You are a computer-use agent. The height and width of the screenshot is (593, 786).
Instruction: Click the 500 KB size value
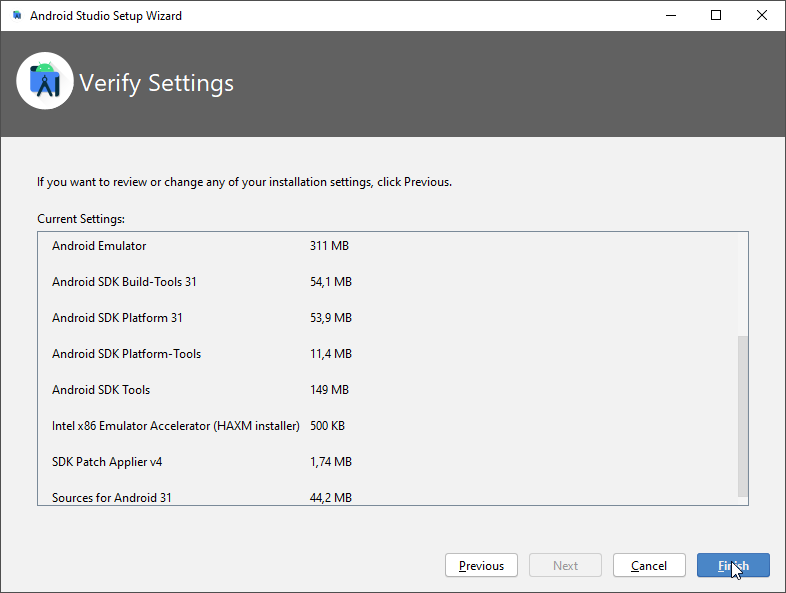pyautogui.click(x=327, y=426)
